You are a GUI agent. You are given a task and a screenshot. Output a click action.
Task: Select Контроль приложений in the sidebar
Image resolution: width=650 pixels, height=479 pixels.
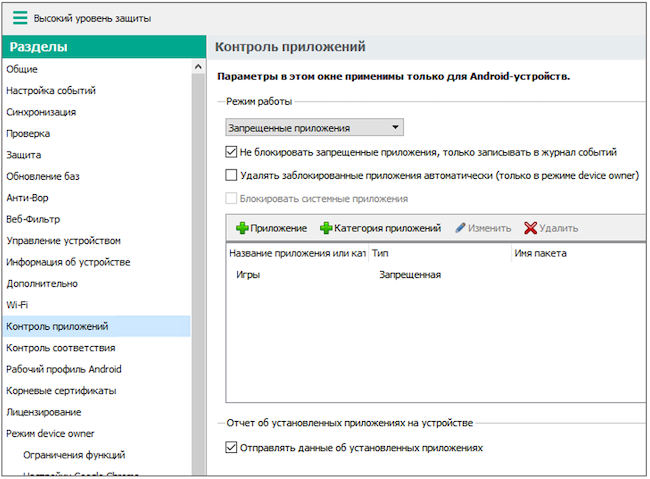[x=96, y=326]
